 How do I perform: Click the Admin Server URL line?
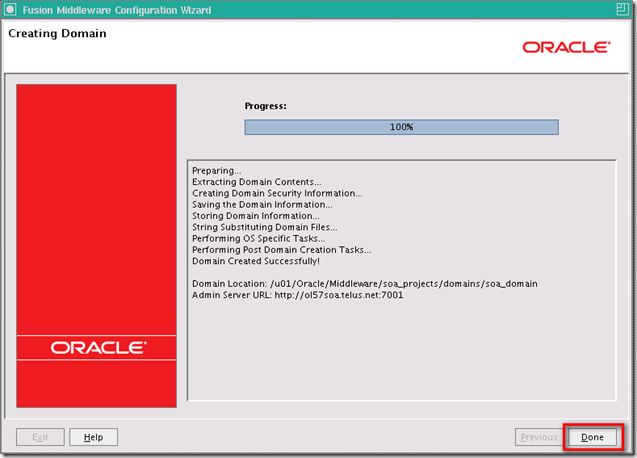tap(297, 295)
